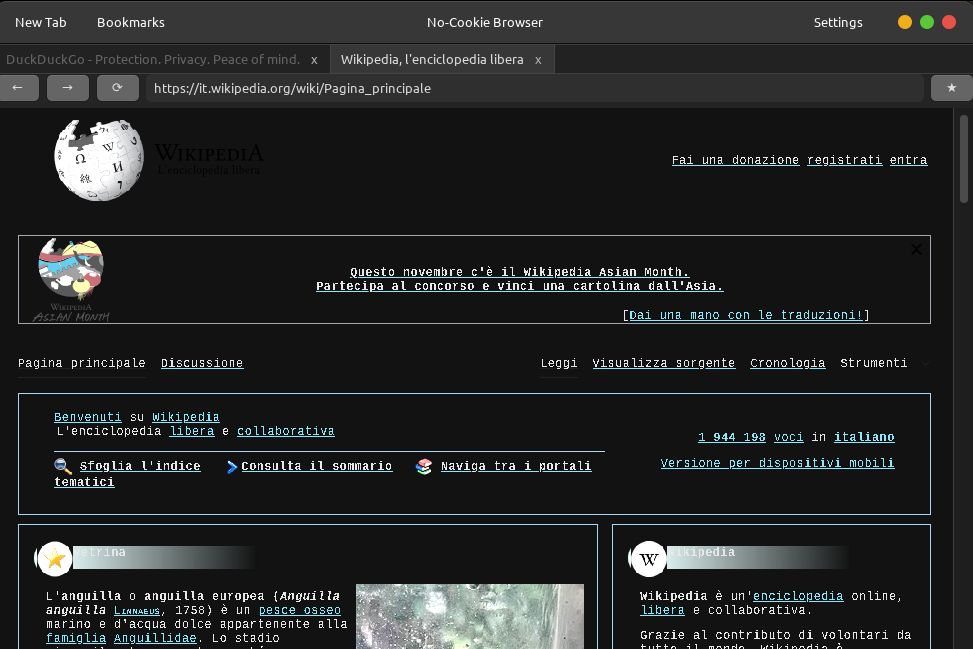Screen dimensions: 973x649
Task: Click the books icon beside Naviga tra i portali
Action: point(424,466)
